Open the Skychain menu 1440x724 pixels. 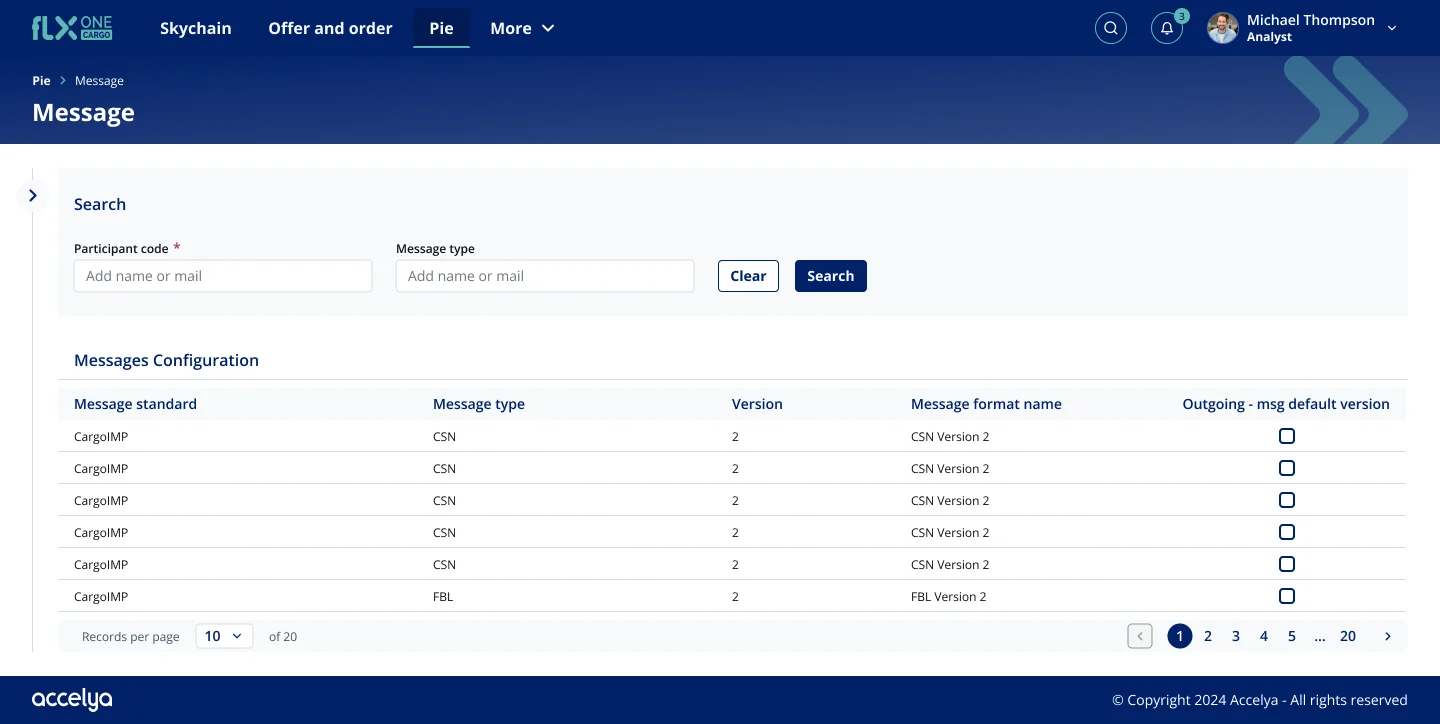196,28
